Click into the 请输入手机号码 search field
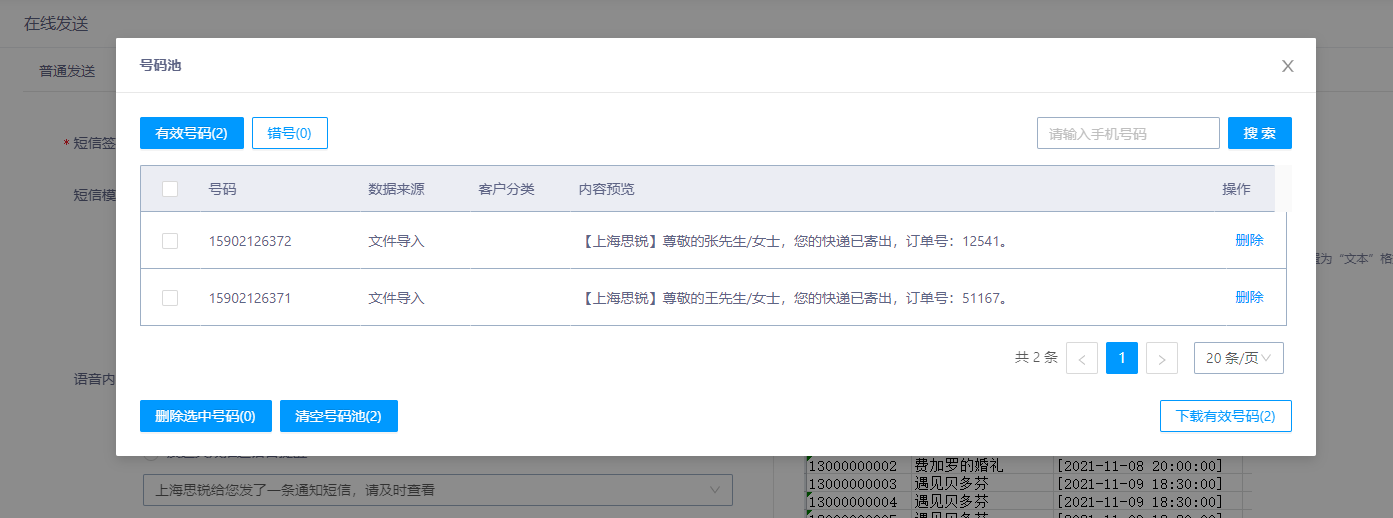1393x518 pixels. click(1127, 133)
